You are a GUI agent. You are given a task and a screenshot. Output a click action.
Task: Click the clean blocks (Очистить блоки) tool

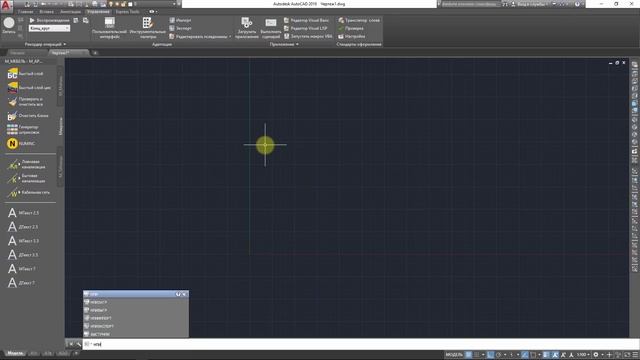(28, 116)
